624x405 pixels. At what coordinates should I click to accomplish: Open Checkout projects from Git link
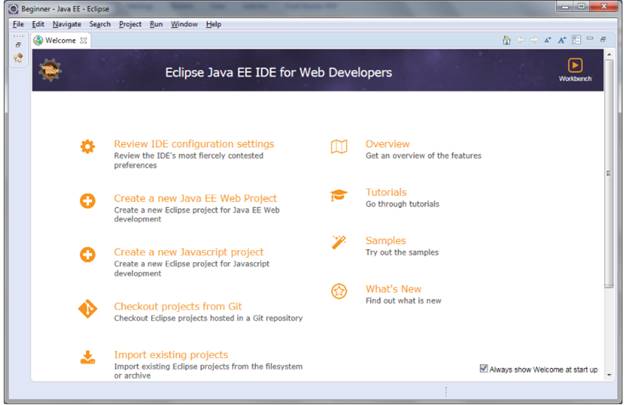(x=177, y=306)
